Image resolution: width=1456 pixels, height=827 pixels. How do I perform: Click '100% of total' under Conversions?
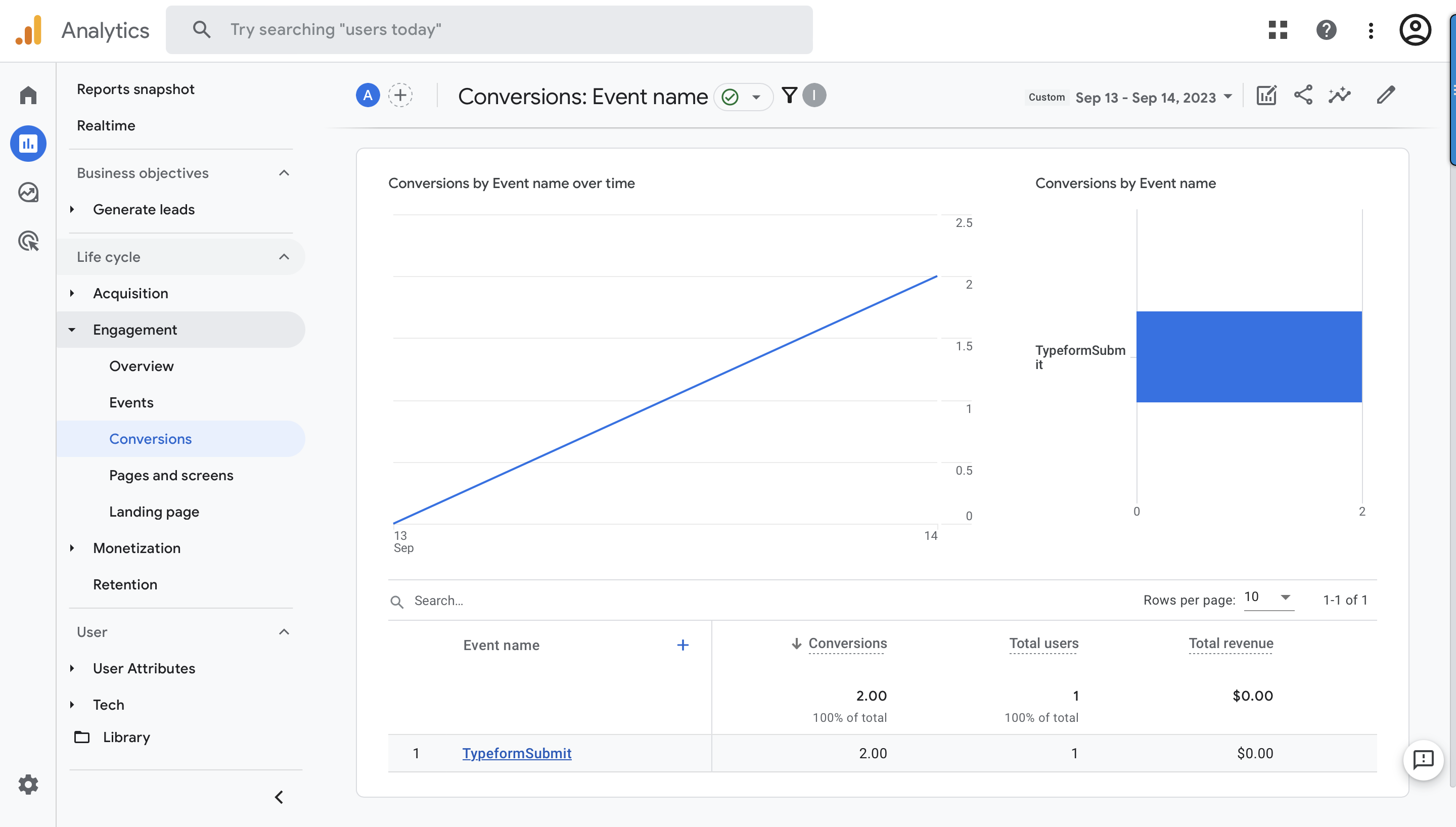click(x=849, y=717)
